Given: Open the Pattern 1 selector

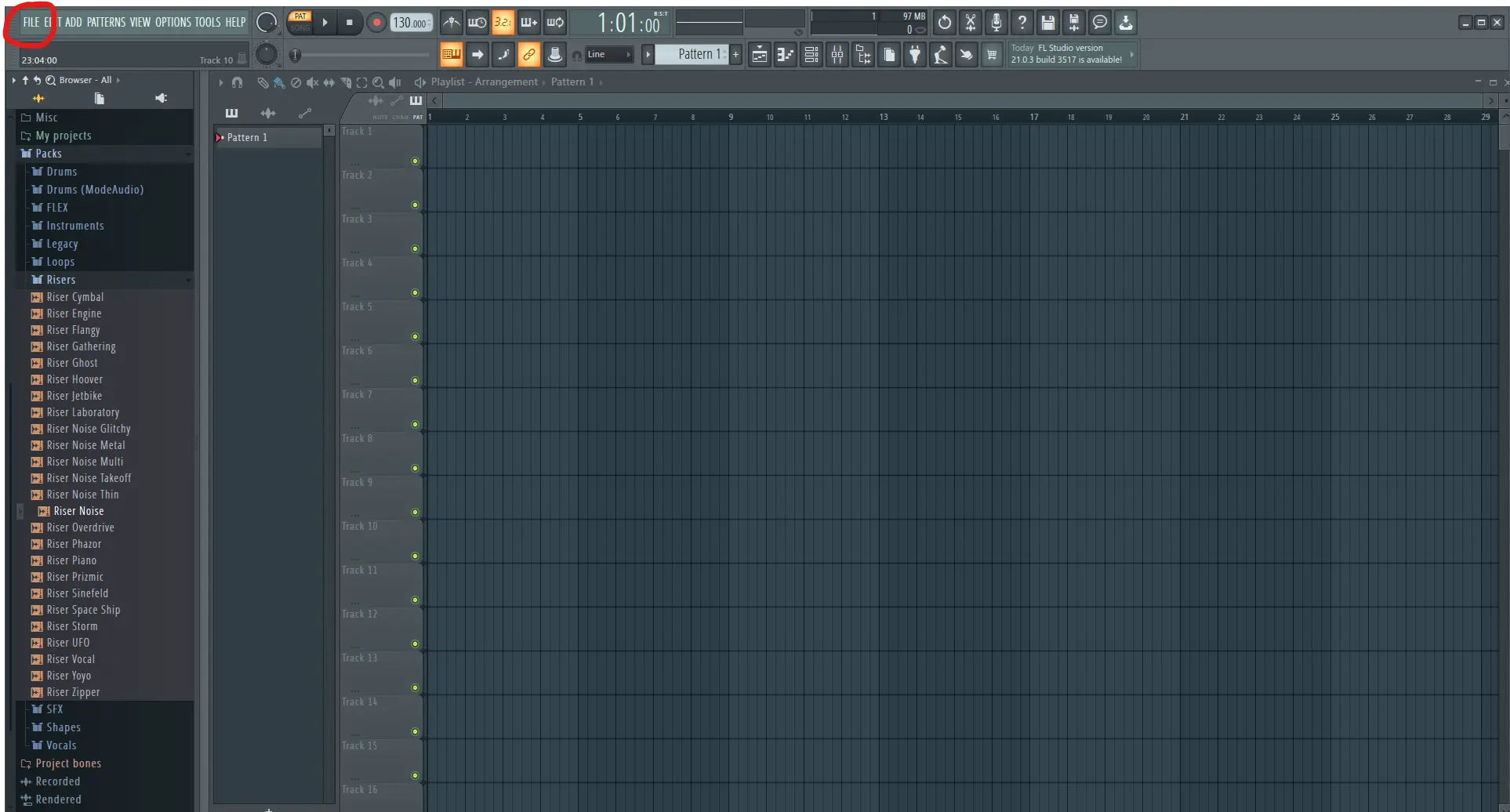Looking at the screenshot, I should click(691, 54).
